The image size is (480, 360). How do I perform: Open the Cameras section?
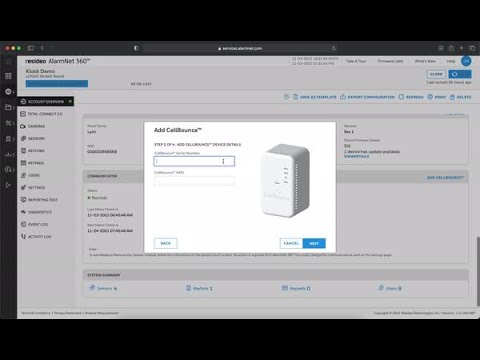33,126
